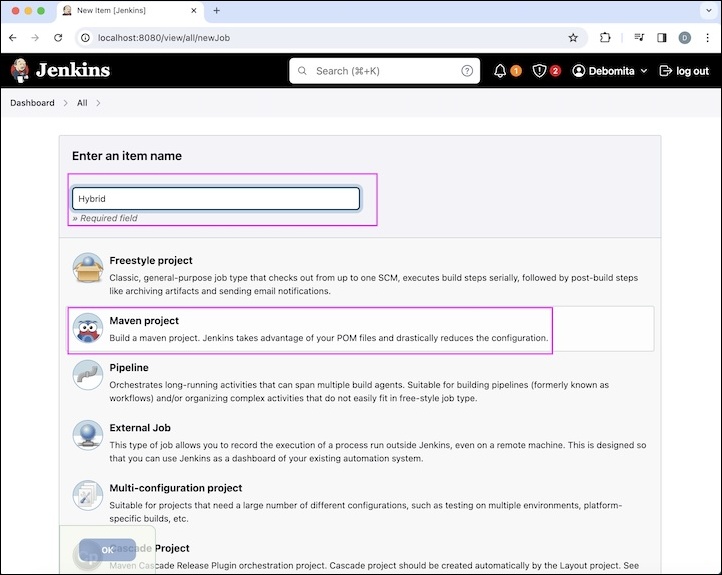This screenshot has width=722, height=575.
Task: Open the Chrome profile D avatar
Action: coord(685,38)
